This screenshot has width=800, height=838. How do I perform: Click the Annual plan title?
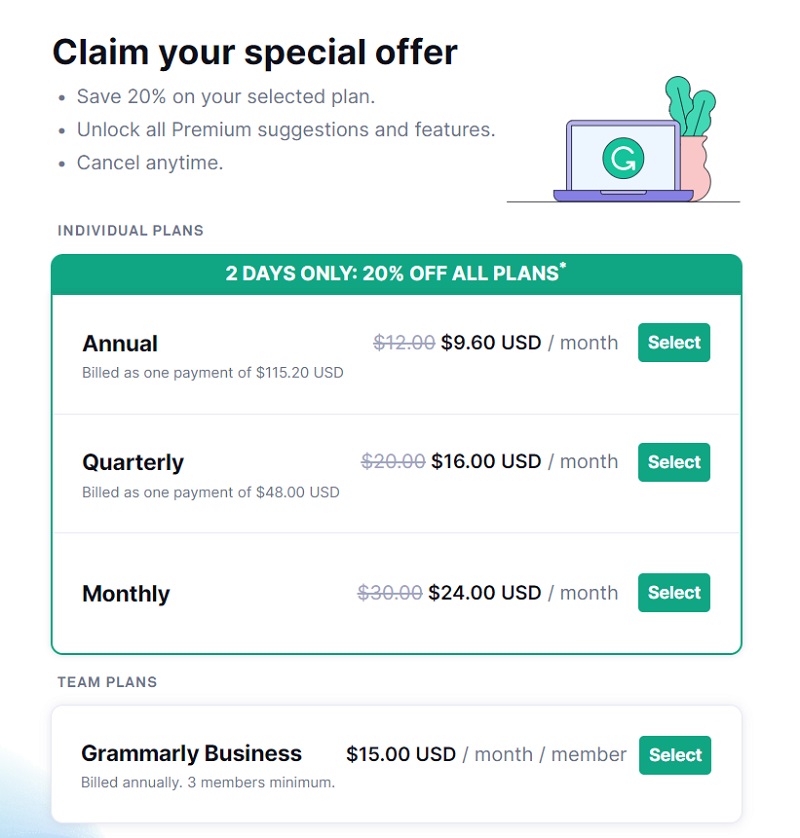[x=120, y=344]
